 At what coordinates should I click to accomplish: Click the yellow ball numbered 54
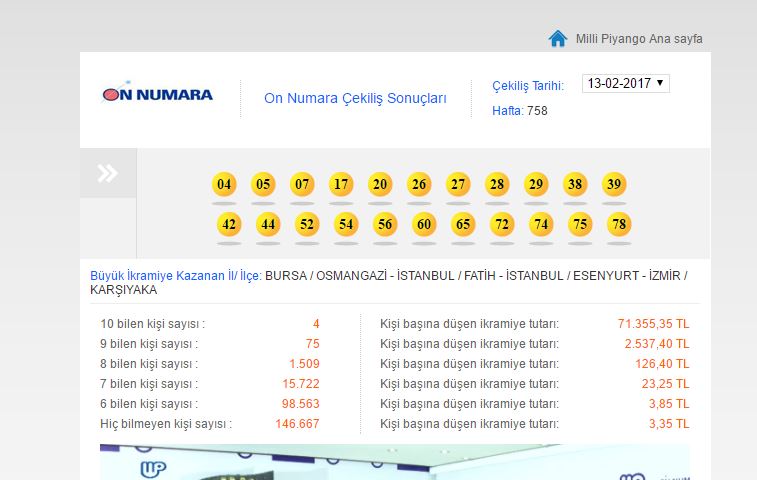point(346,224)
